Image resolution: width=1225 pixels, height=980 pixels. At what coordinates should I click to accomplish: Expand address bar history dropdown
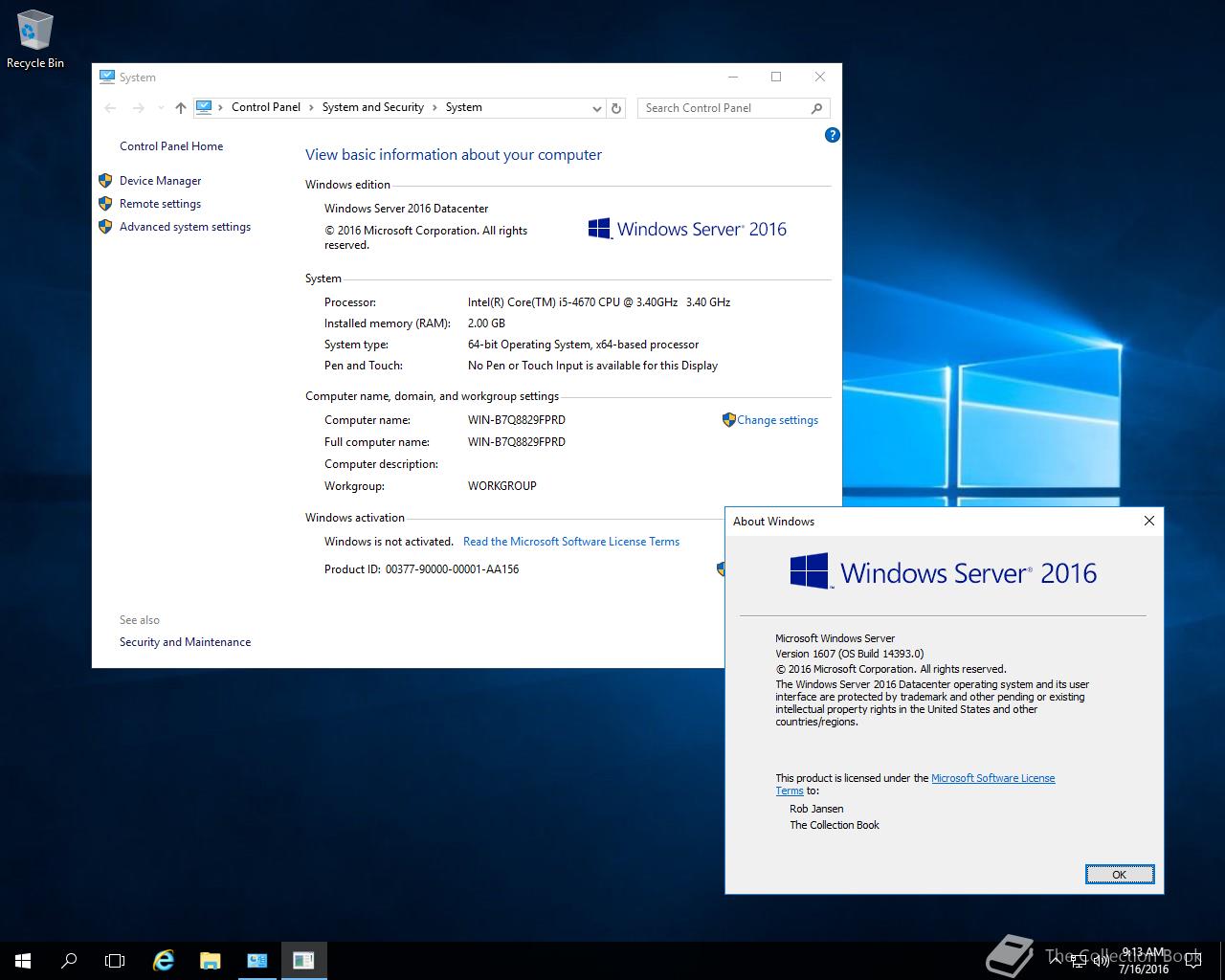click(597, 108)
